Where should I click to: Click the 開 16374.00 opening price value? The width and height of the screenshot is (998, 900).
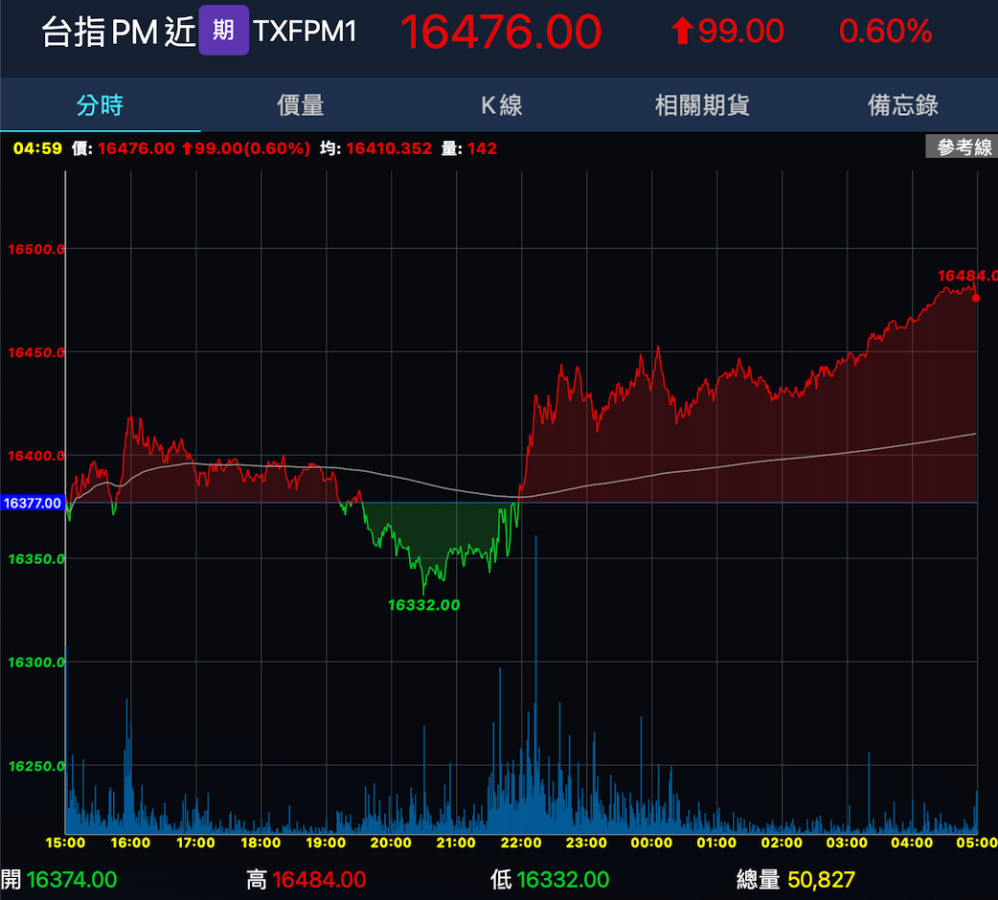point(71,880)
